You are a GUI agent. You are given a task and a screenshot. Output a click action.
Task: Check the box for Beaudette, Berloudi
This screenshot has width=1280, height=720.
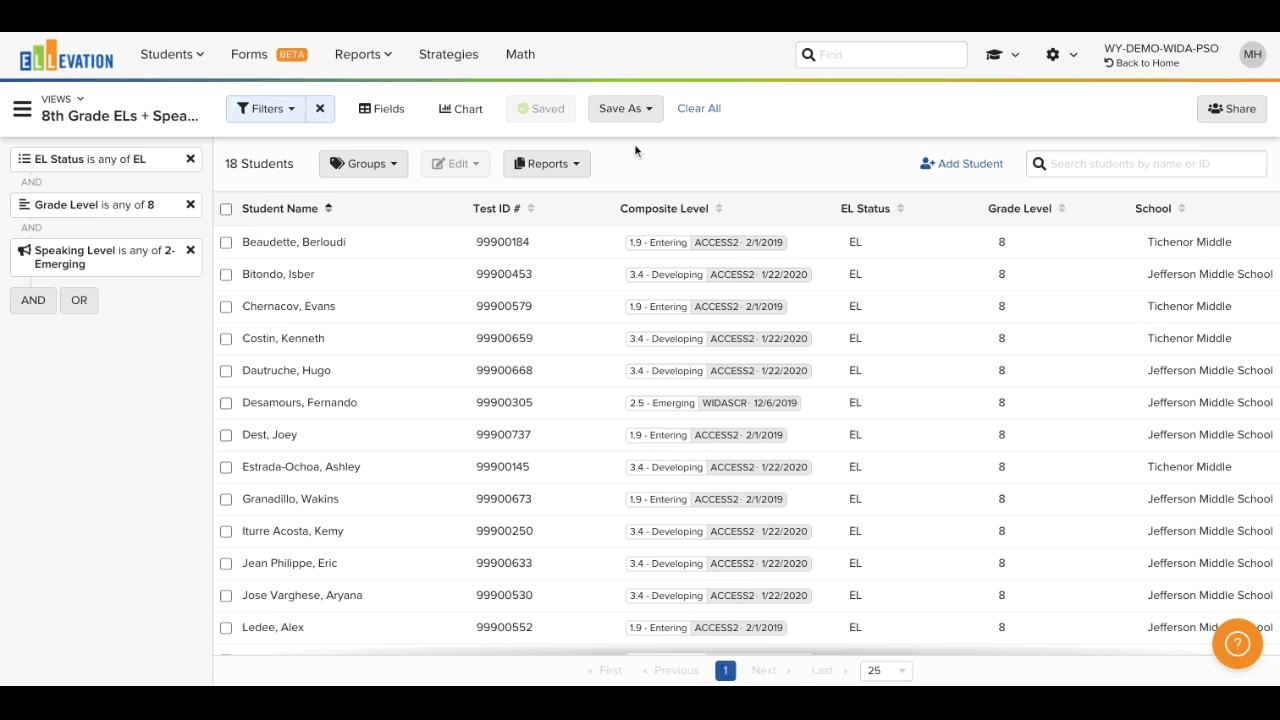[x=226, y=243]
